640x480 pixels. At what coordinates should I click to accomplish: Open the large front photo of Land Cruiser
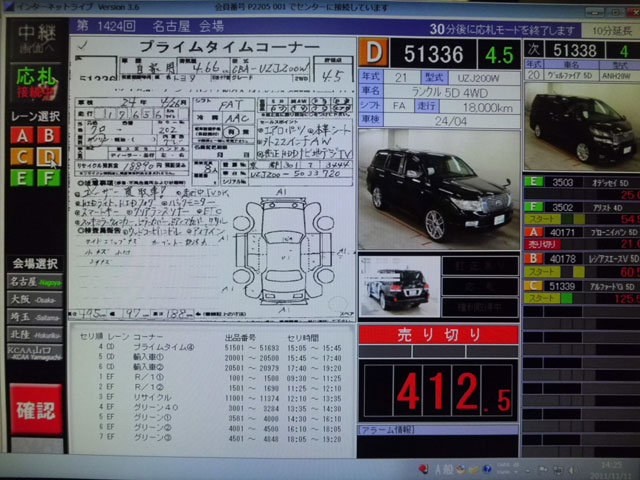[x=439, y=190]
